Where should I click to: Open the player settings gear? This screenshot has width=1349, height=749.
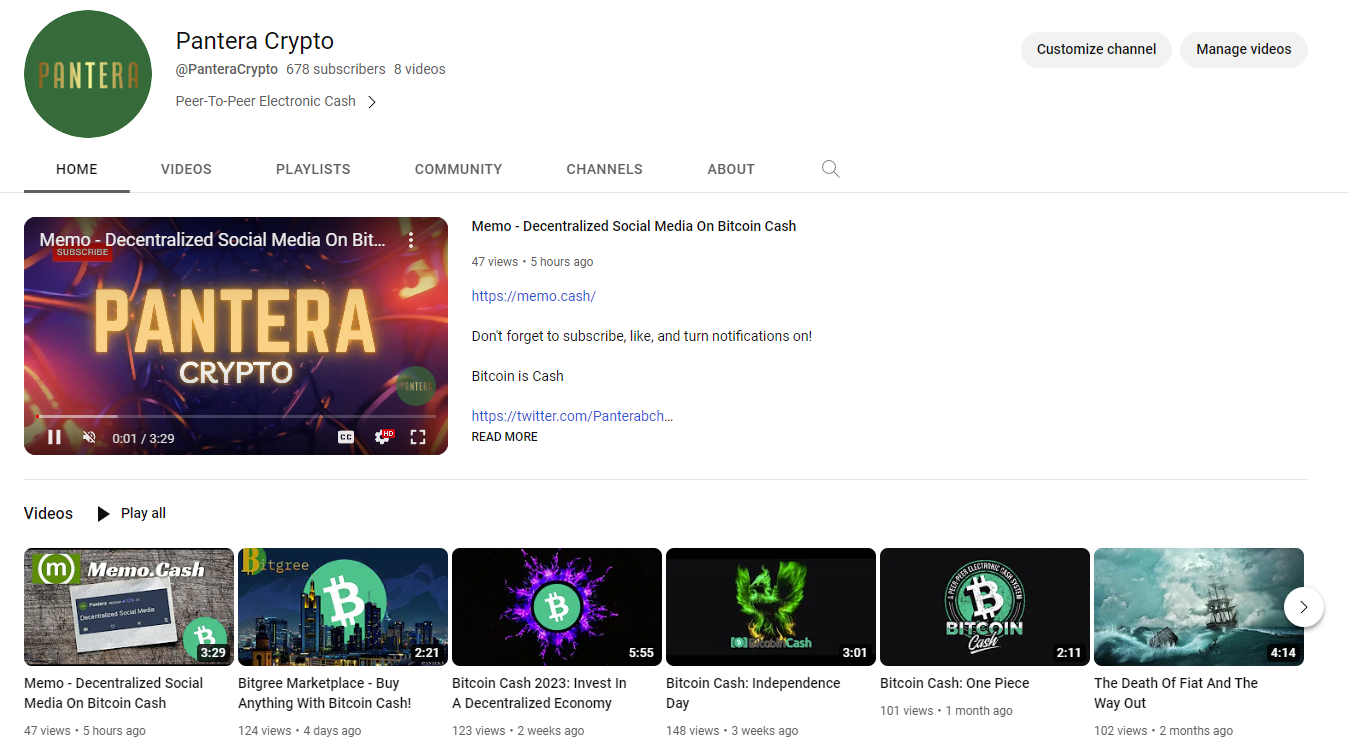382,437
